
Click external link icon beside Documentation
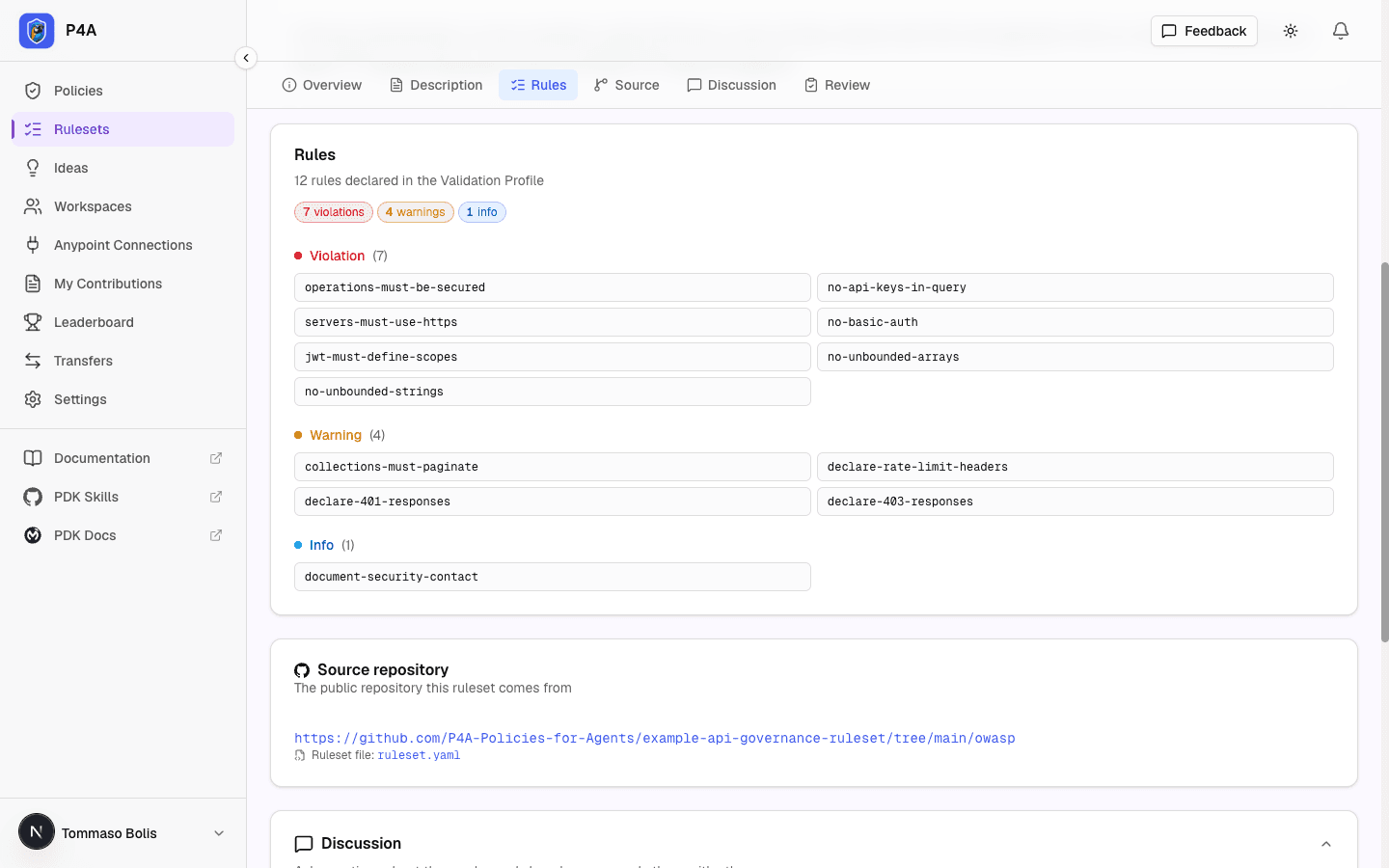pyautogui.click(x=216, y=458)
